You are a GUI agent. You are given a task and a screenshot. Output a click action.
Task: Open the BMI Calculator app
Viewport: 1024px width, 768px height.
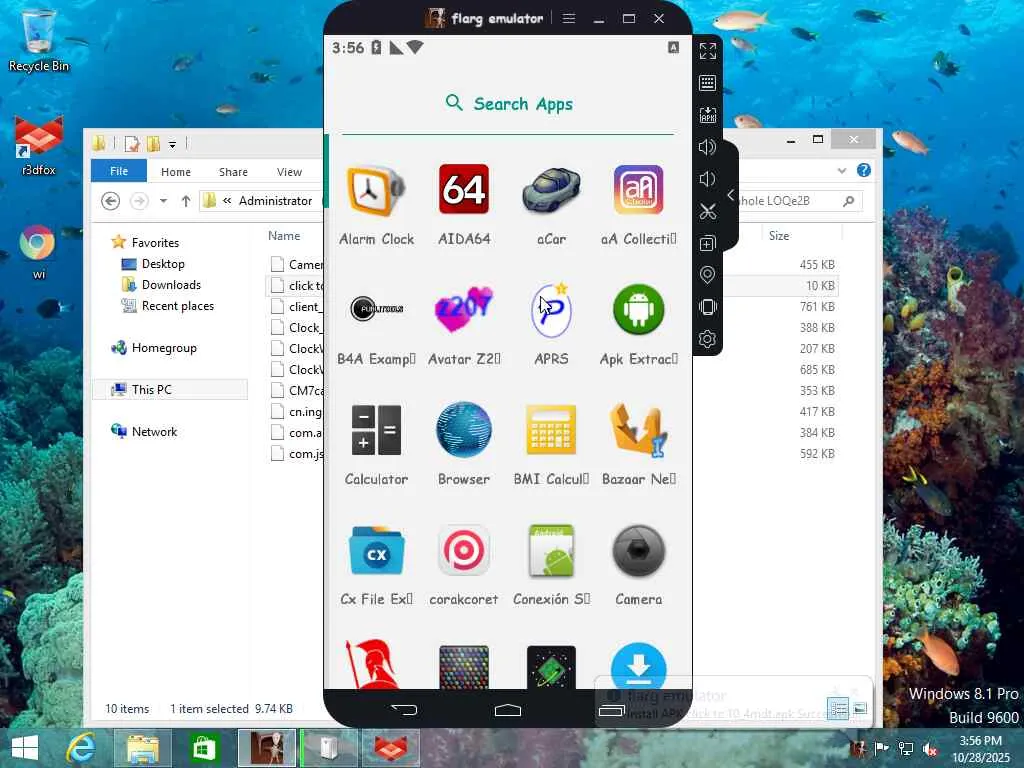(551, 430)
